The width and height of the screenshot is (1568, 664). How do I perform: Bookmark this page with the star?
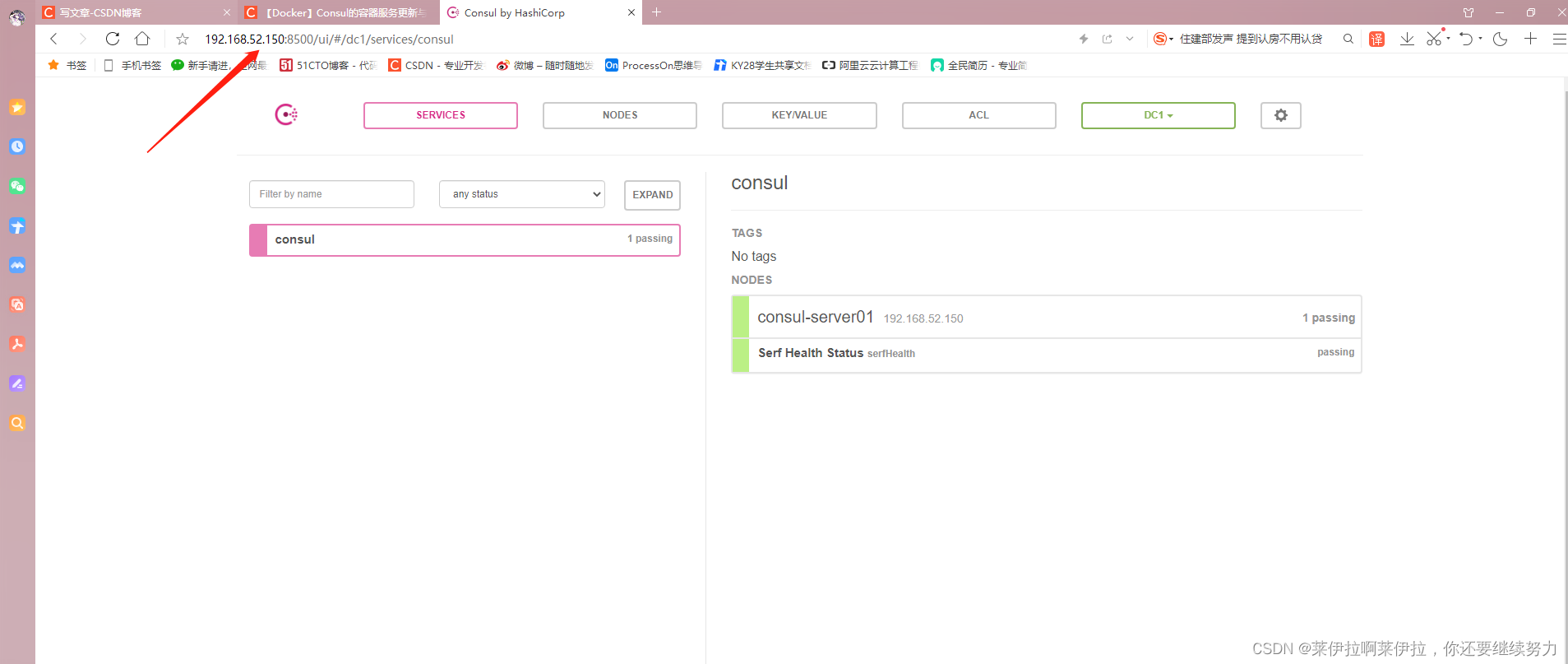click(183, 39)
